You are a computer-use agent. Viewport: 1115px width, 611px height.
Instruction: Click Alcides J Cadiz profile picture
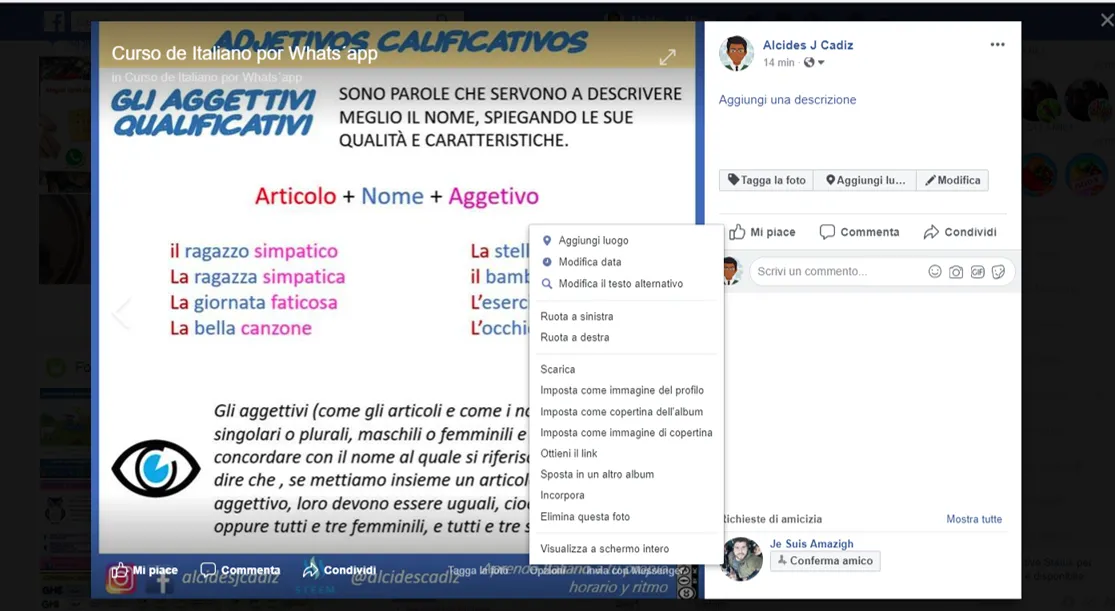[x=736, y=53]
